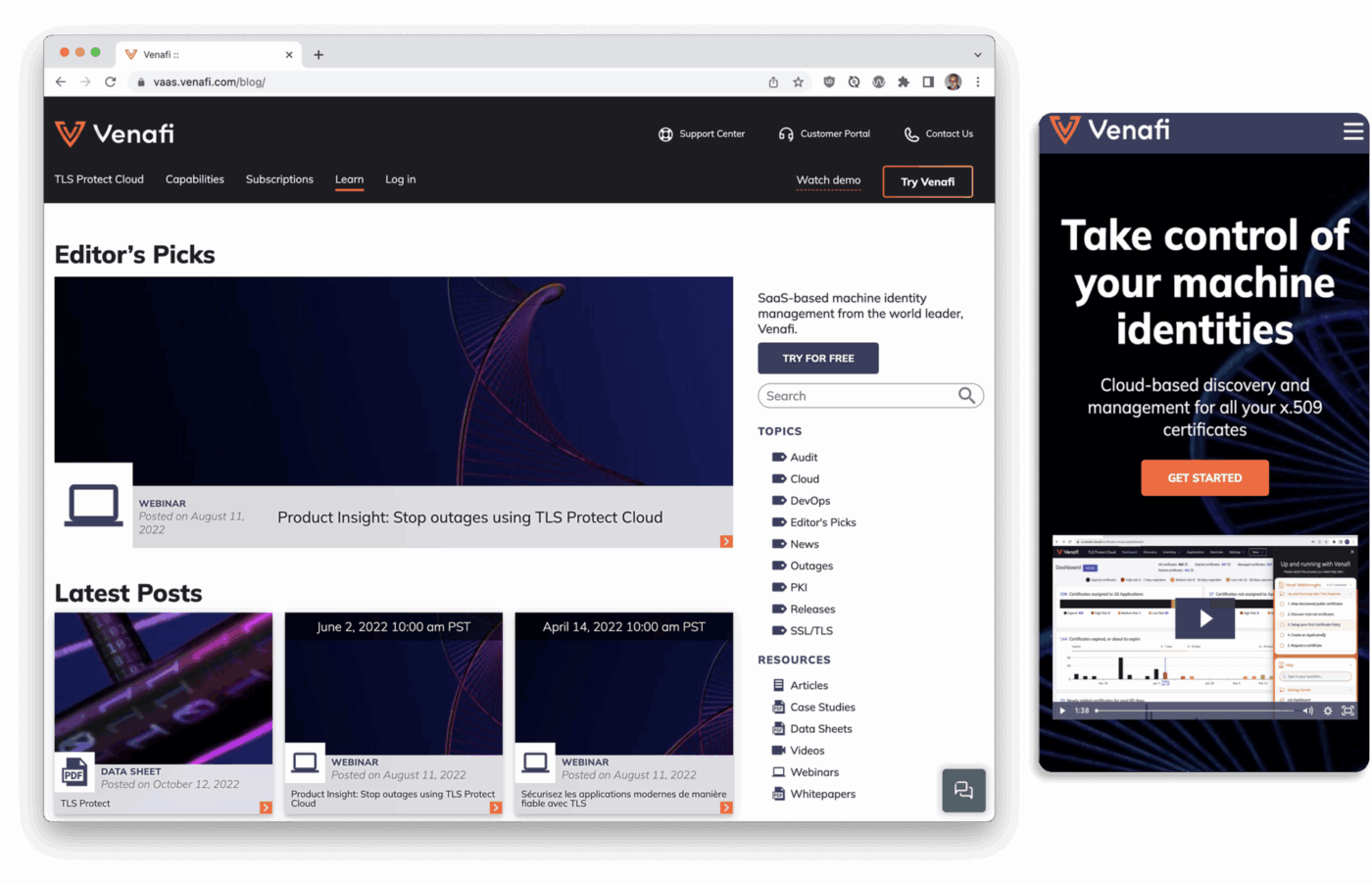Open the Data Sheets resource

811,728
